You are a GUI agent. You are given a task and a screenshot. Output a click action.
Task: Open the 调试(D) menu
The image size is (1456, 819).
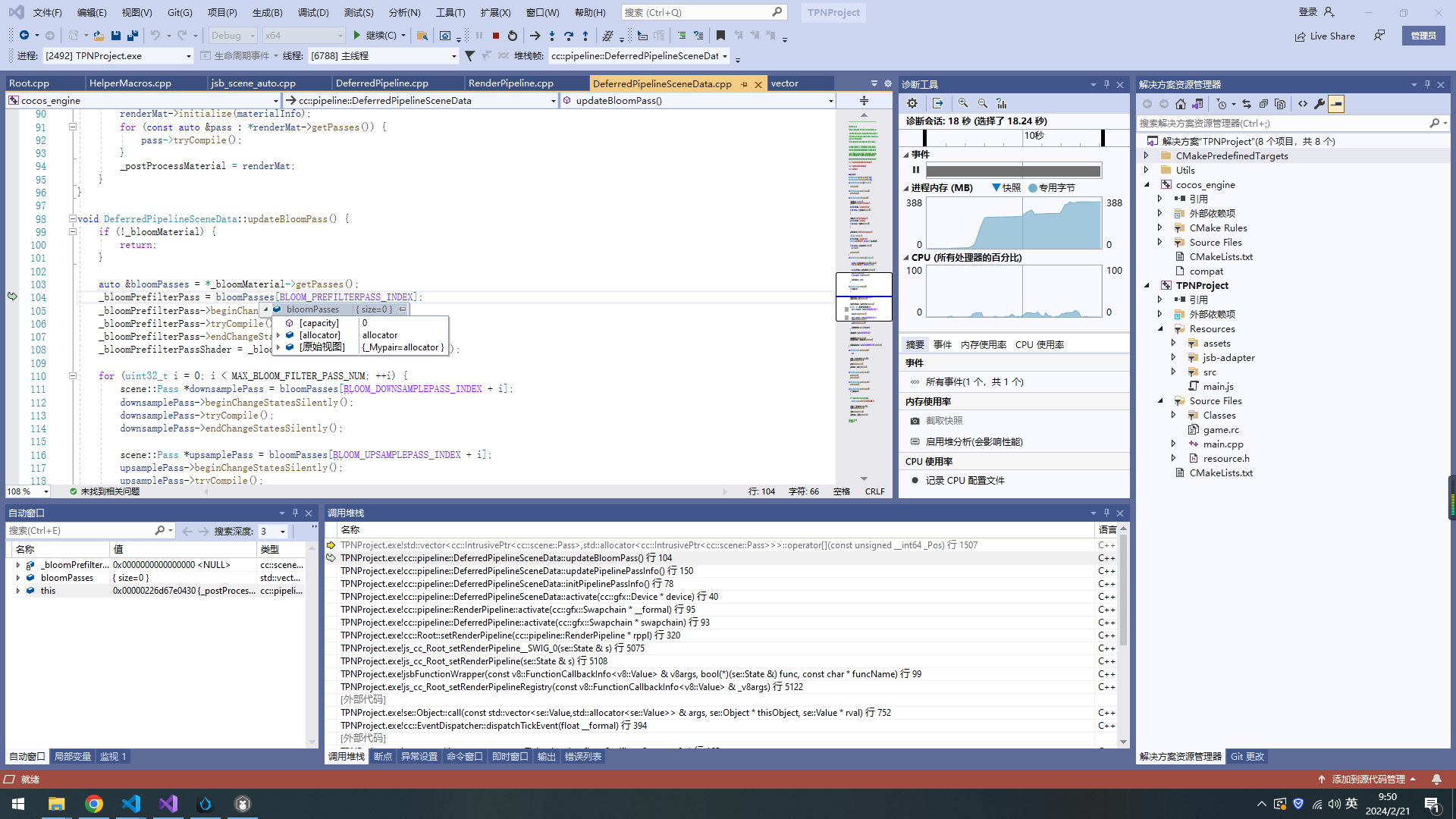click(313, 13)
